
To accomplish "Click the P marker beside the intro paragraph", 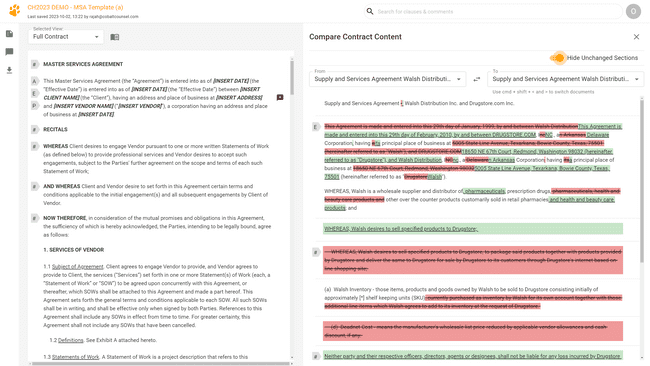I will pyautogui.click(x=35, y=106).
